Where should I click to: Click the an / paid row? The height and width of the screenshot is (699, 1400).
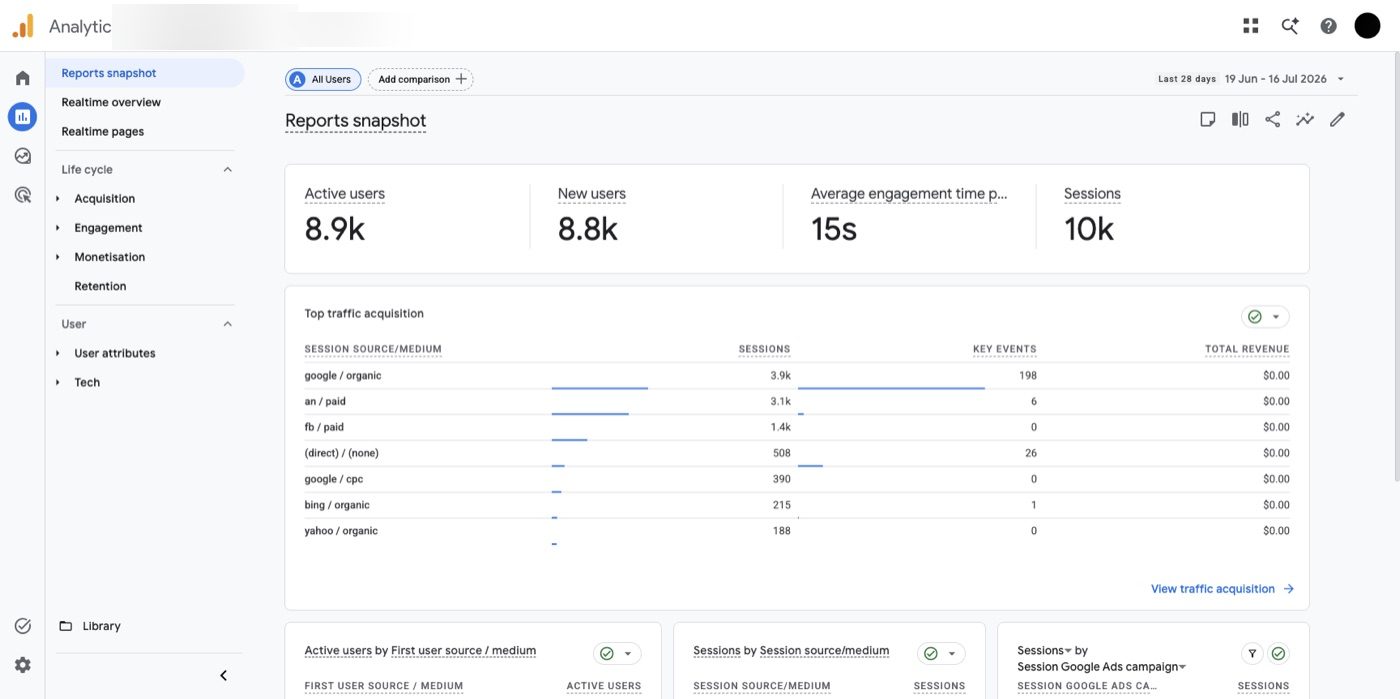(x=797, y=402)
